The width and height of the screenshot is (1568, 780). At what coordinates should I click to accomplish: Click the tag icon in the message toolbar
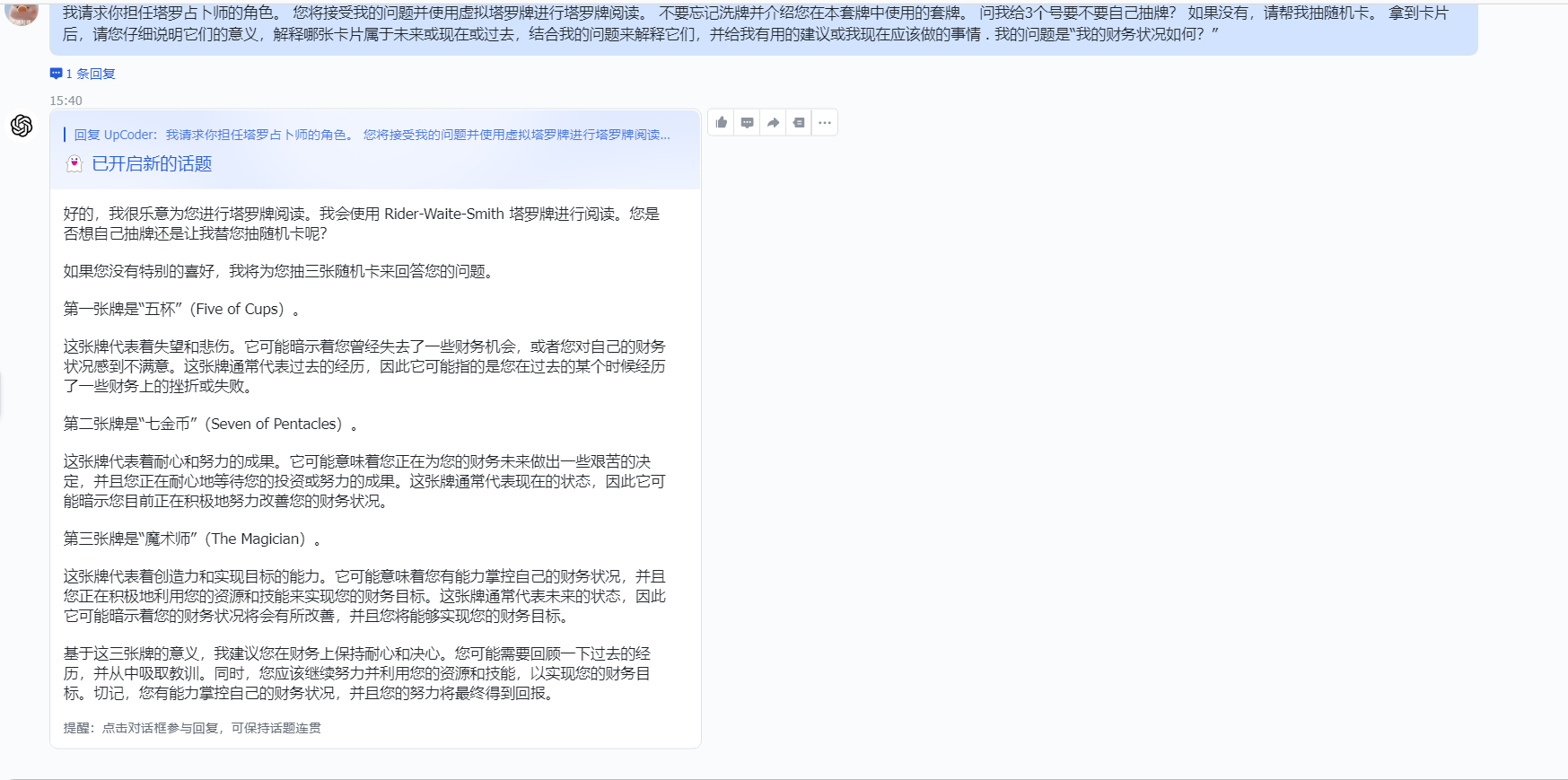[x=799, y=123]
